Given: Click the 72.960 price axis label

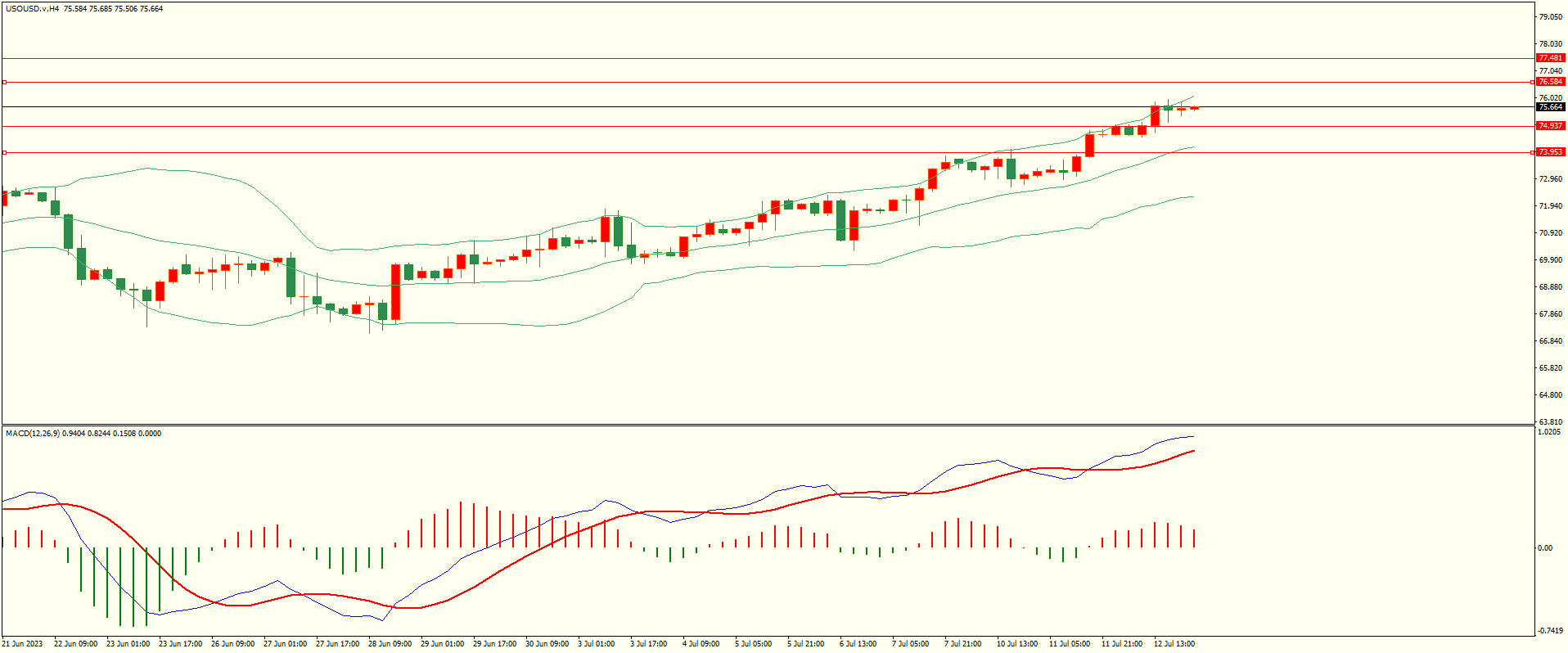Looking at the screenshot, I should click(x=1551, y=179).
